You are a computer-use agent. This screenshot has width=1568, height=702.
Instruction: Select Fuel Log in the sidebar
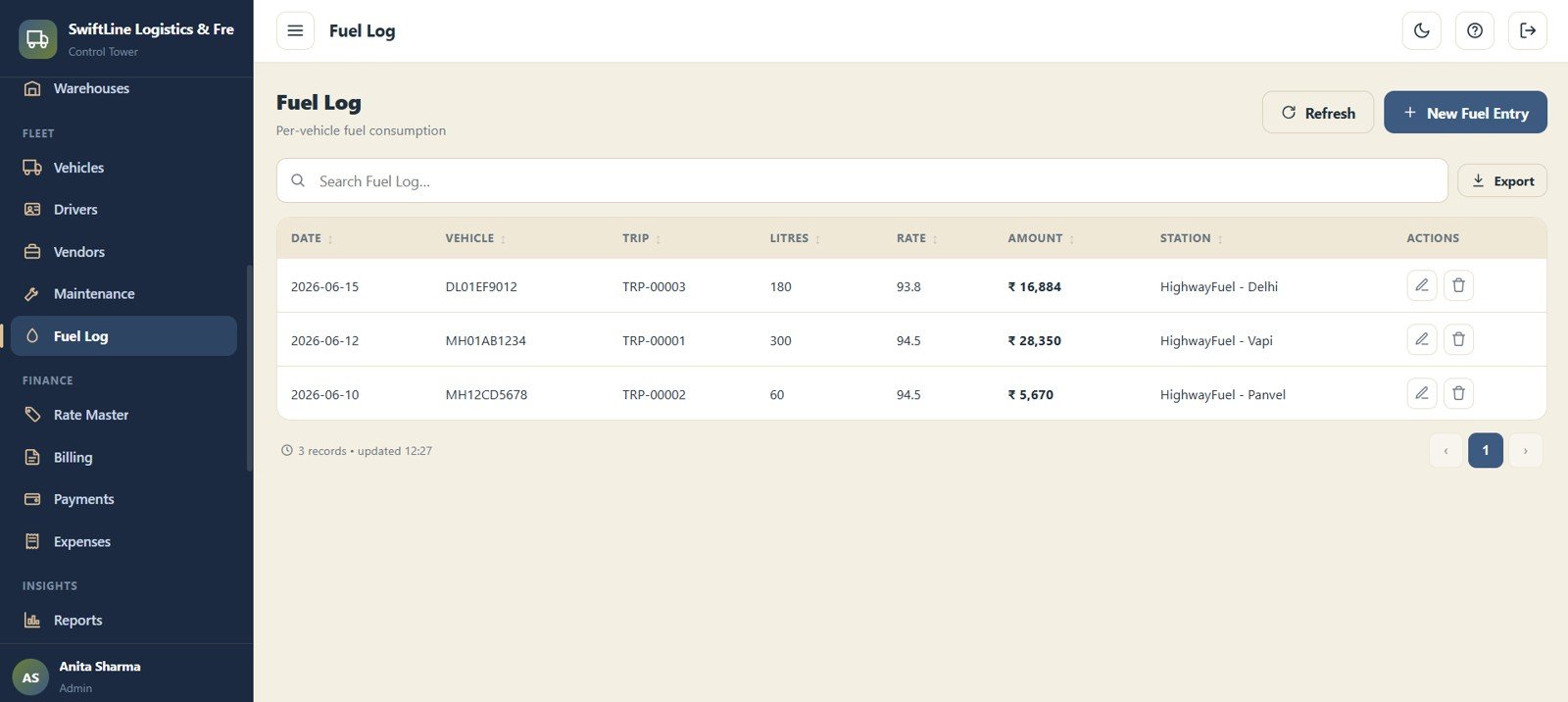coord(123,336)
